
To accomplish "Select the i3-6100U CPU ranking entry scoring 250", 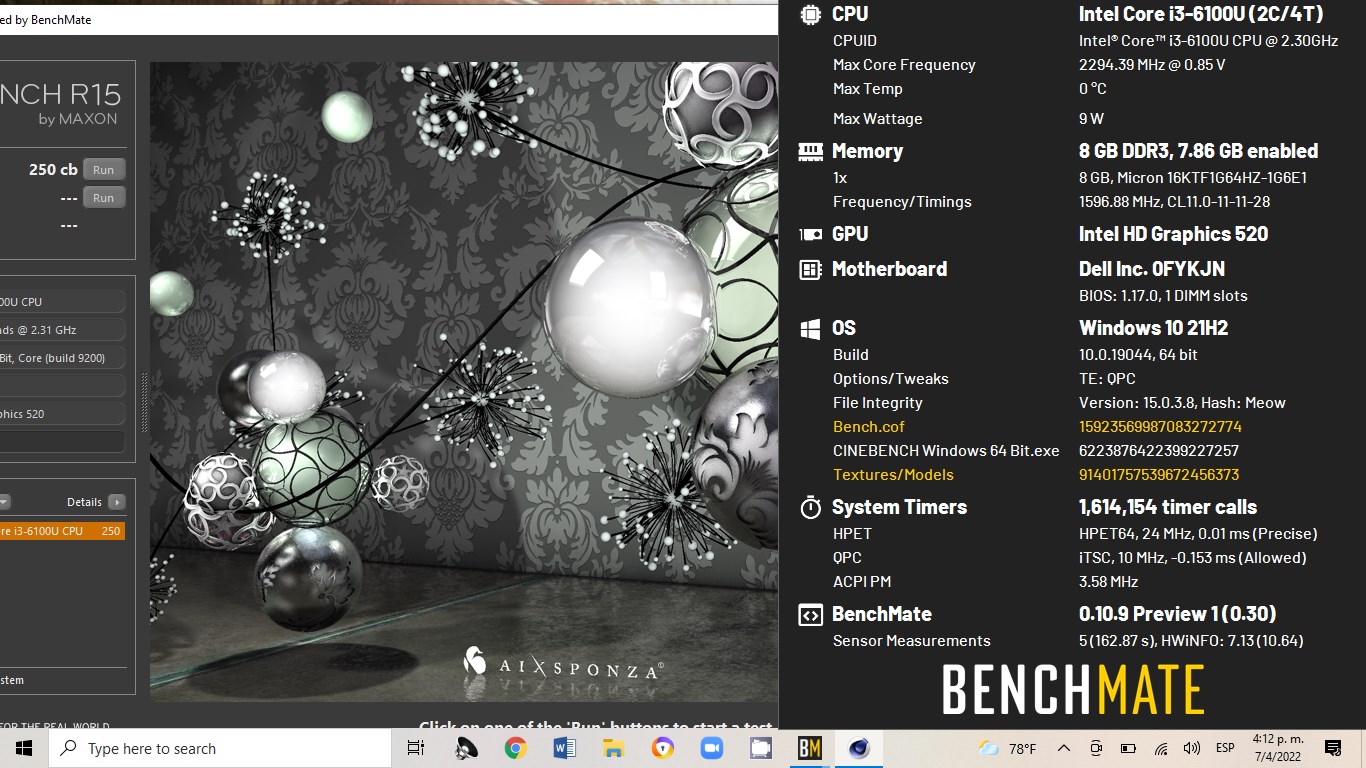I will [62, 531].
